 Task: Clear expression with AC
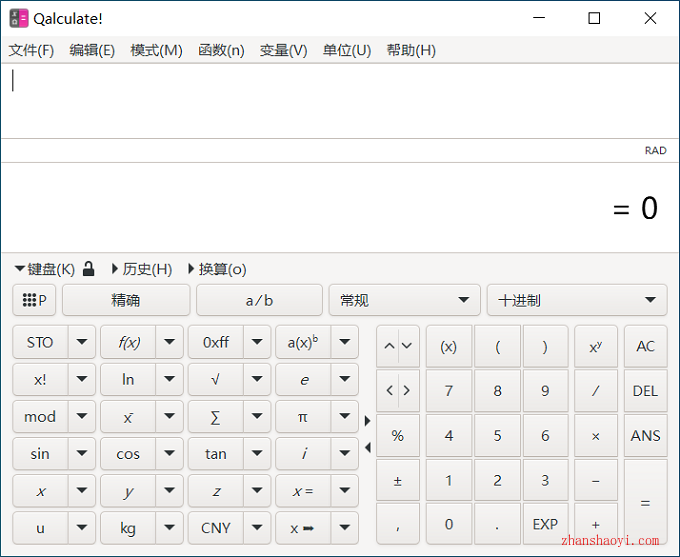click(645, 347)
